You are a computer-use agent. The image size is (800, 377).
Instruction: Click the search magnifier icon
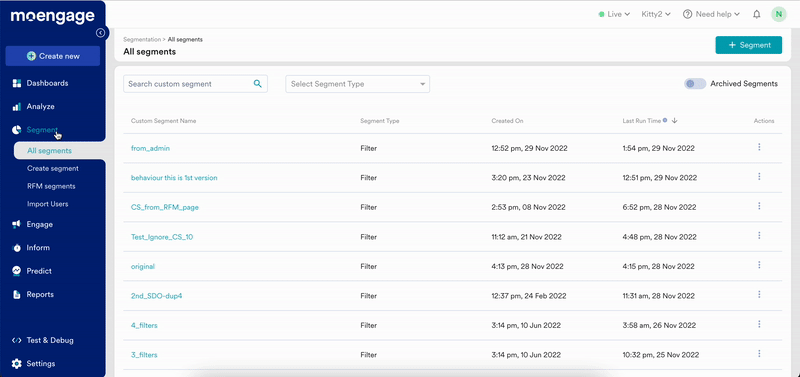[x=258, y=84]
